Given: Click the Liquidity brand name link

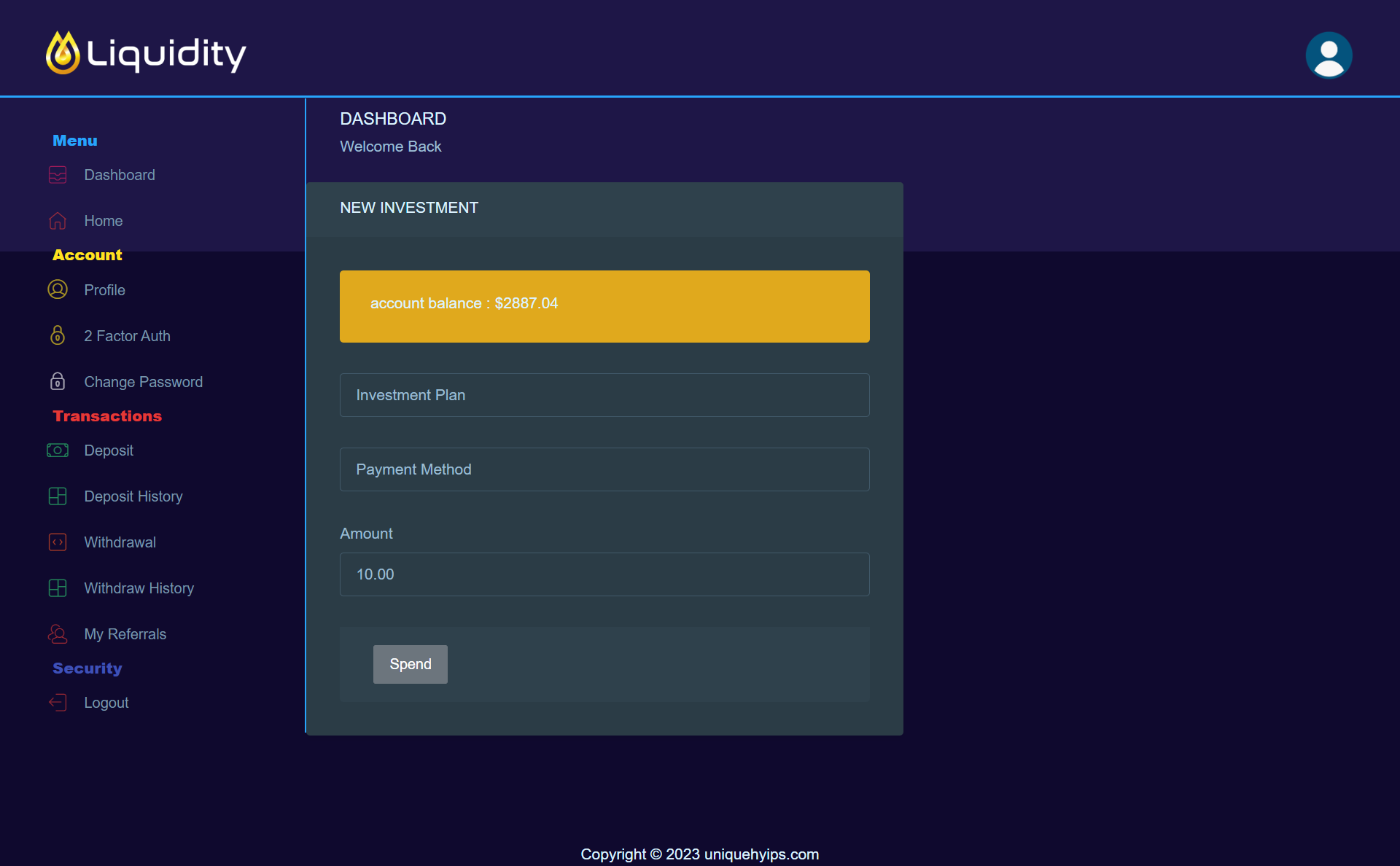Looking at the screenshot, I should 166,54.
